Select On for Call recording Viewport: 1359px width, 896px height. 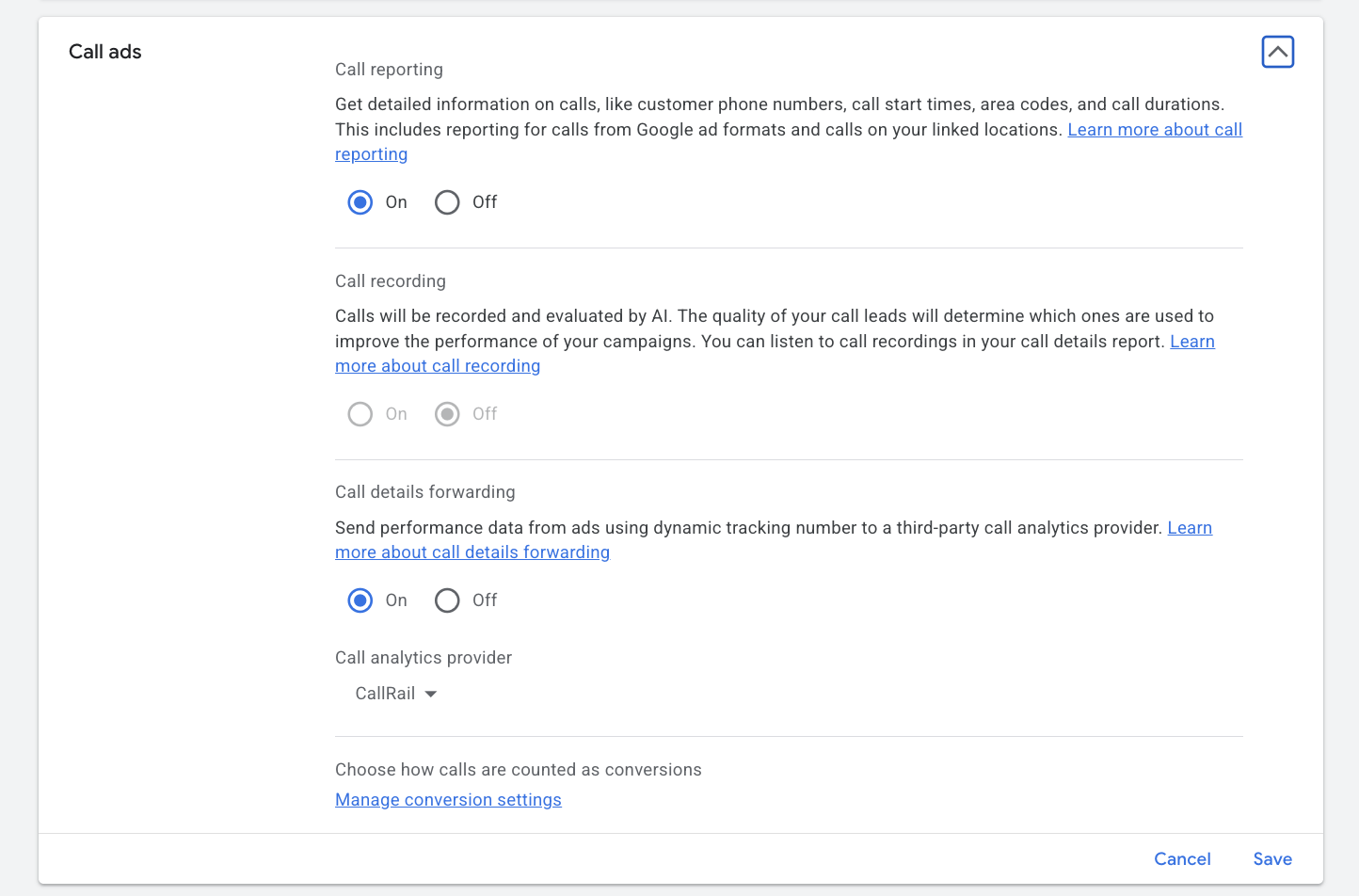[x=360, y=414]
